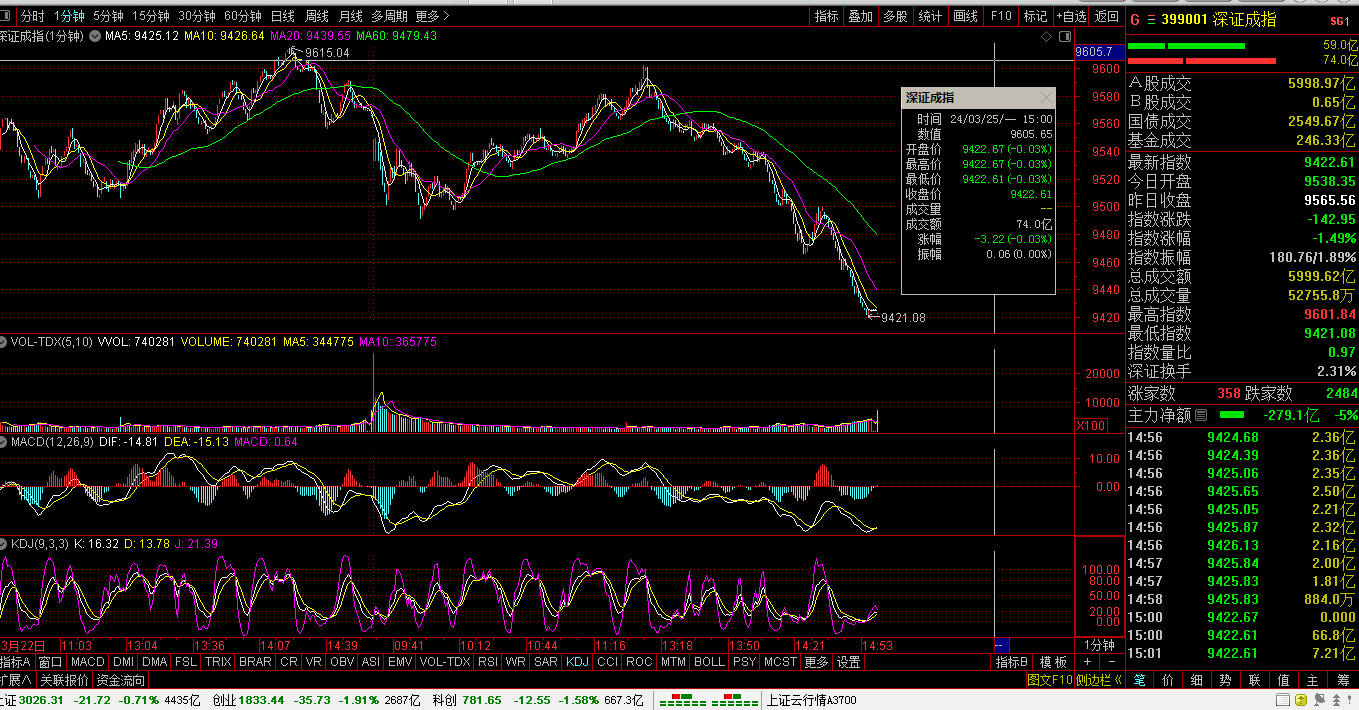The width and height of the screenshot is (1359, 710).
Task: Zoom in chart with + button
Action: pos(1087,662)
